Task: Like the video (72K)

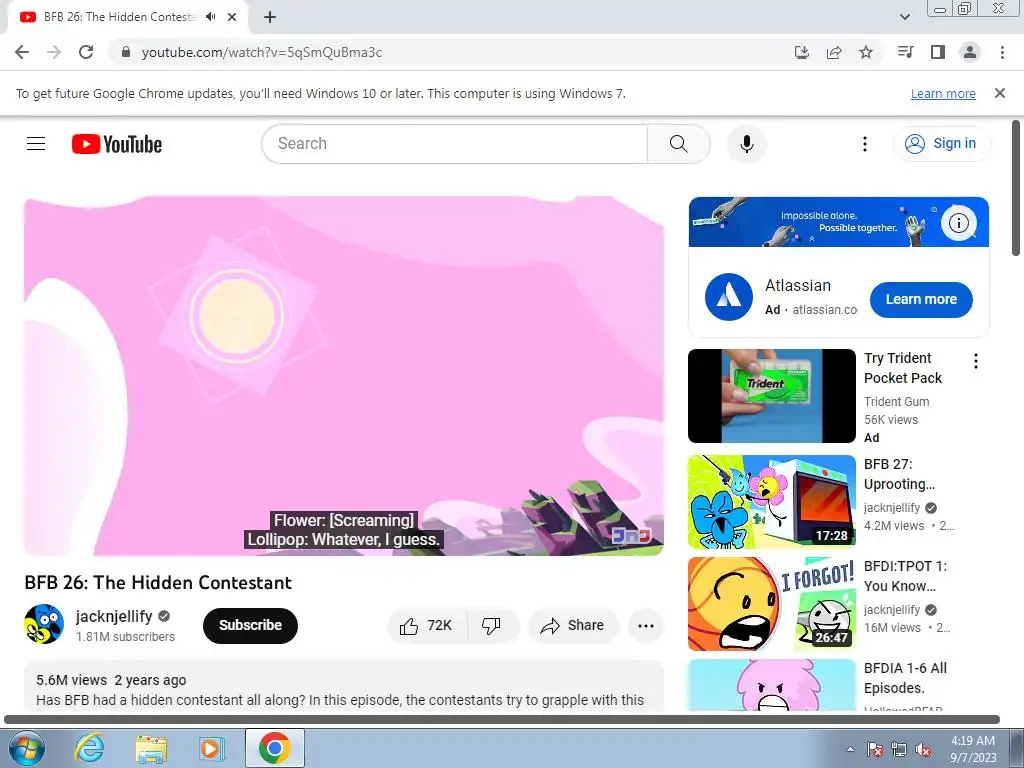Action: point(426,626)
